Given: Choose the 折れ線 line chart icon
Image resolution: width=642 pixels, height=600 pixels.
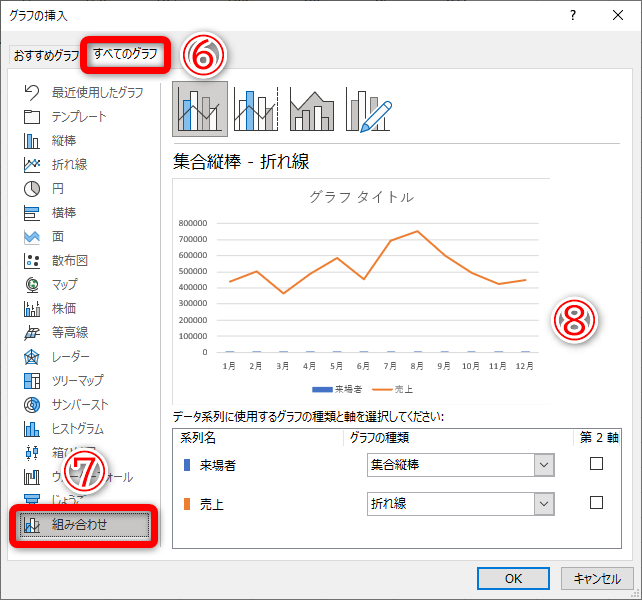Looking at the screenshot, I should tap(32, 165).
